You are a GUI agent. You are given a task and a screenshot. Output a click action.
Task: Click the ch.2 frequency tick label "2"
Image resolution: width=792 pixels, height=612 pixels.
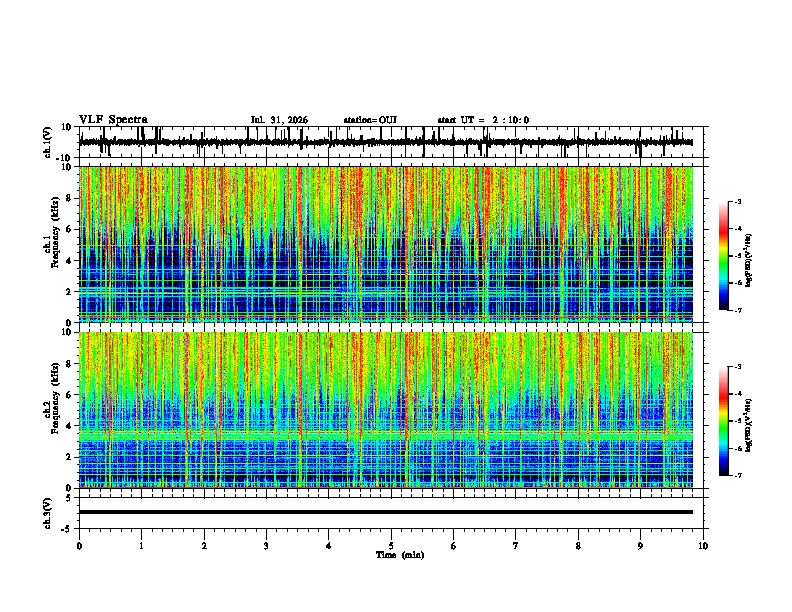(x=70, y=457)
